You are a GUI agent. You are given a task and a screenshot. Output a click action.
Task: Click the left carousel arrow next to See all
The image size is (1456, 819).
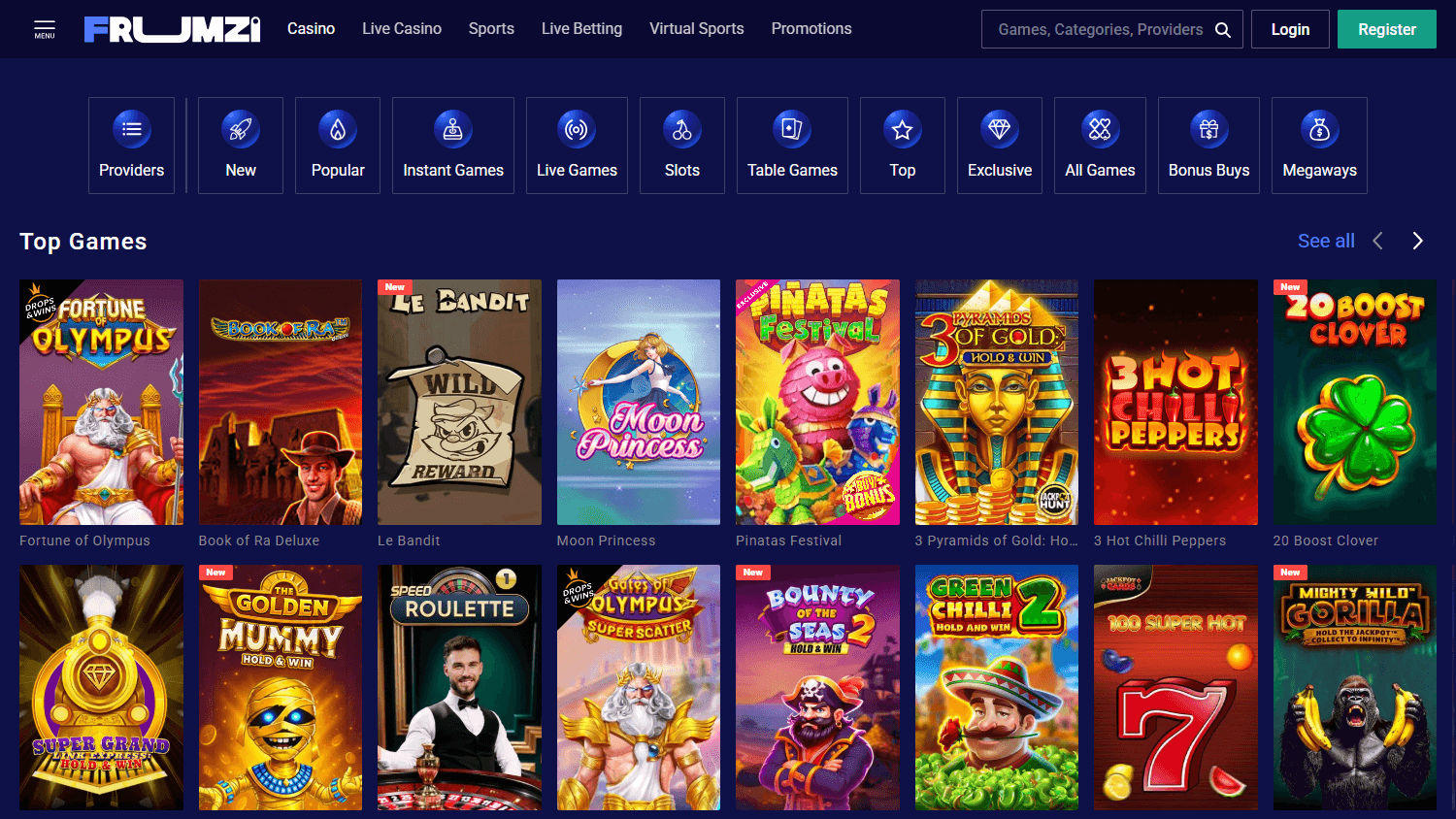pos(1377,240)
